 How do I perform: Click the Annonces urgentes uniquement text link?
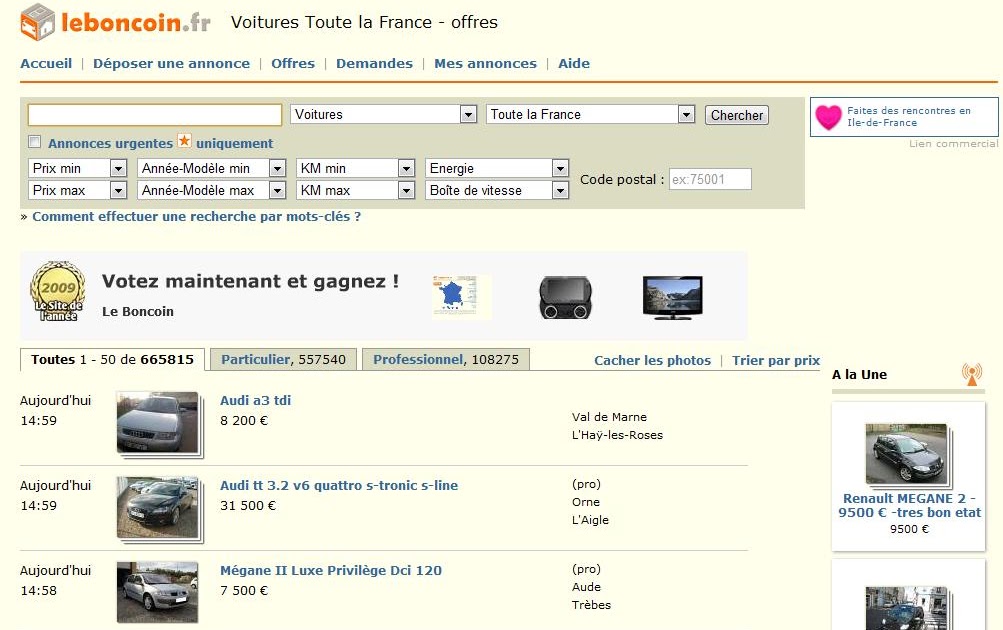pyautogui.click(x=161, y=143)
